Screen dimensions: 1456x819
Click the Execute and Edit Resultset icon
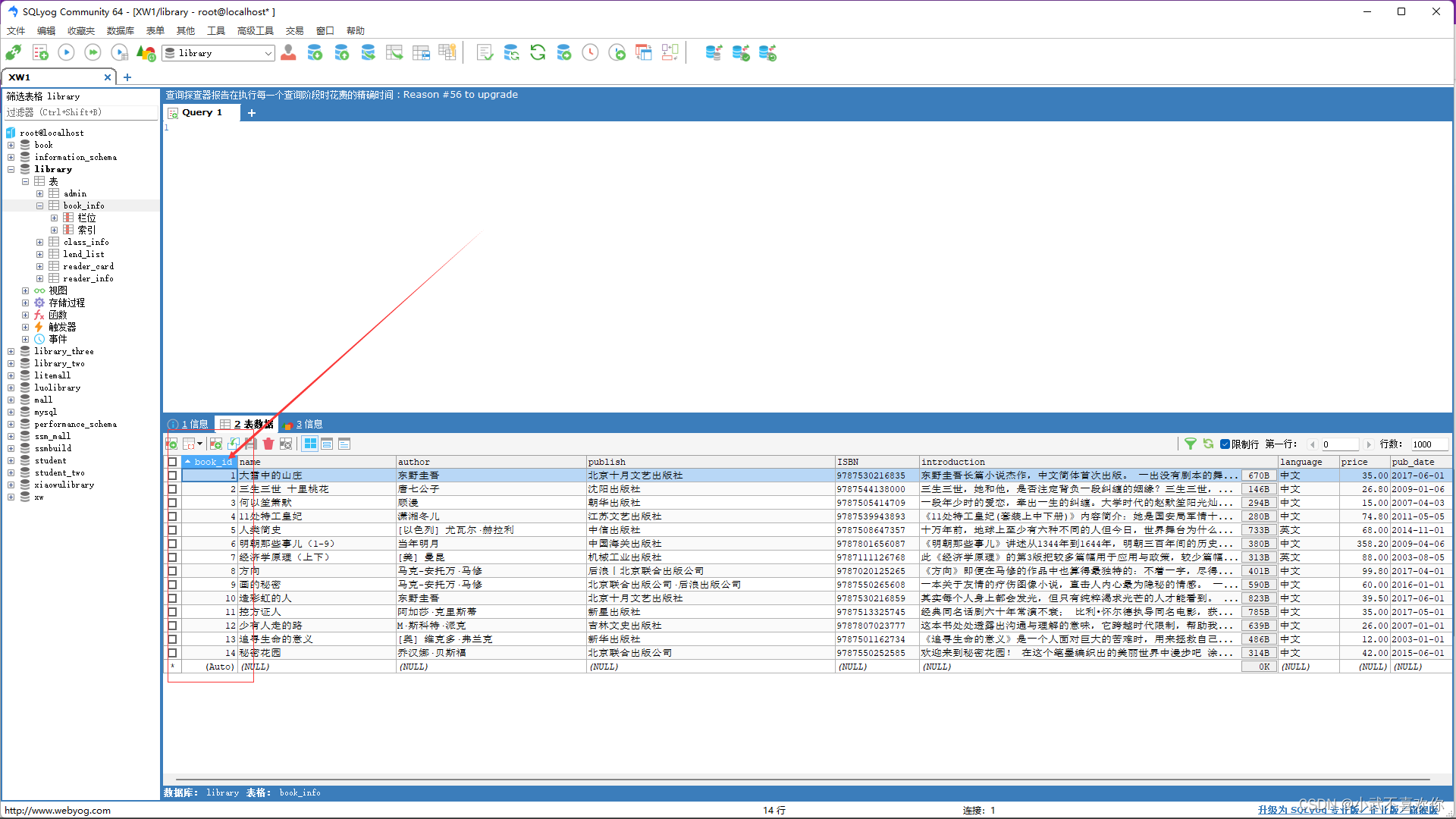pyautogui.click(x=120, y=53)
